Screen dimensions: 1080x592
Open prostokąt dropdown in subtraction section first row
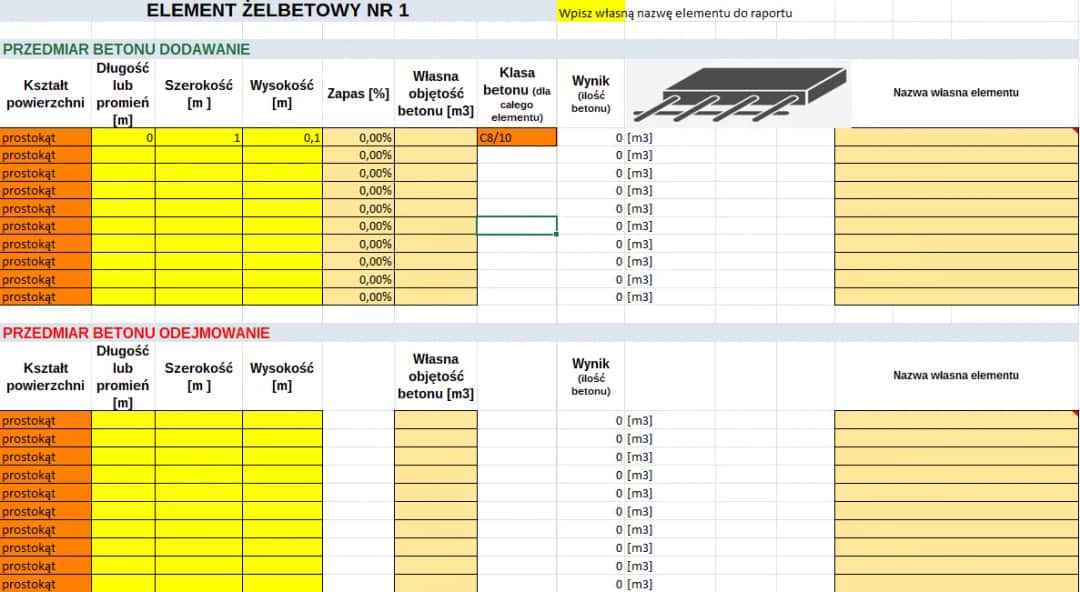(x=44, y=420)
